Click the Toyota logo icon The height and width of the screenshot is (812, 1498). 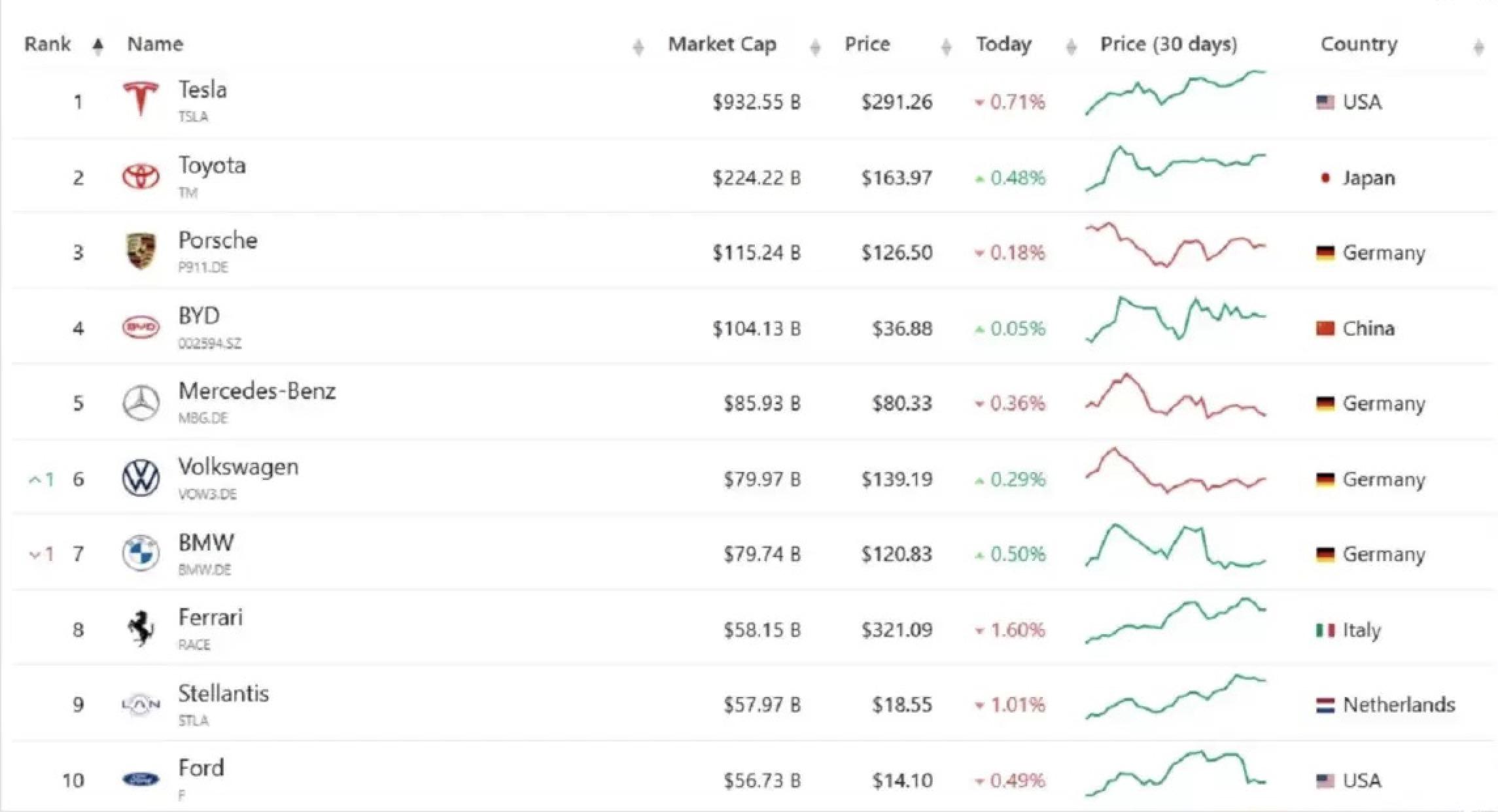coord(141,177)
